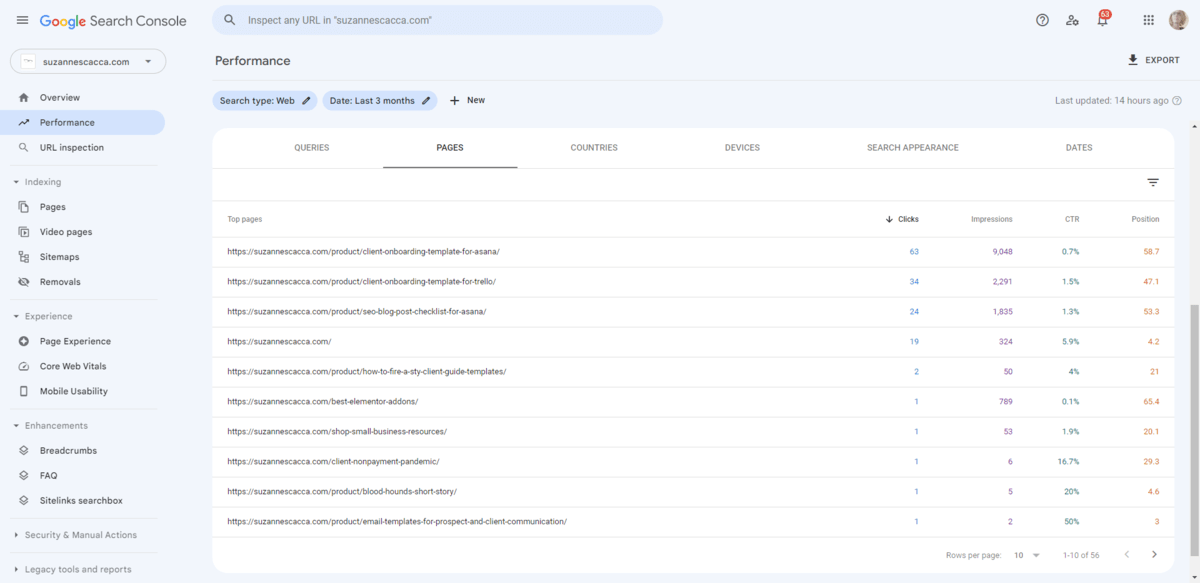Click the New filter button
Viewport: 1200px width, 583px height.
point(467,100)
